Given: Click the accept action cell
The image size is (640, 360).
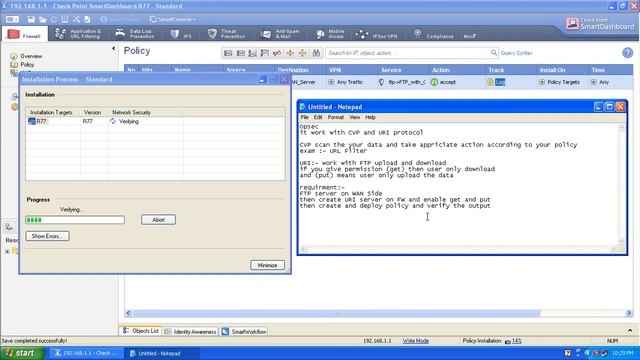Looking at the screenshot, I should pyautogui.click(x=444, y=82).
